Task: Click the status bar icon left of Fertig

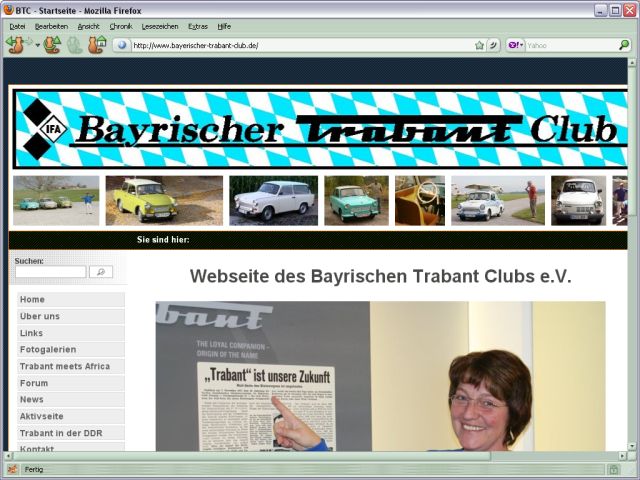Action: click(12, 469)
